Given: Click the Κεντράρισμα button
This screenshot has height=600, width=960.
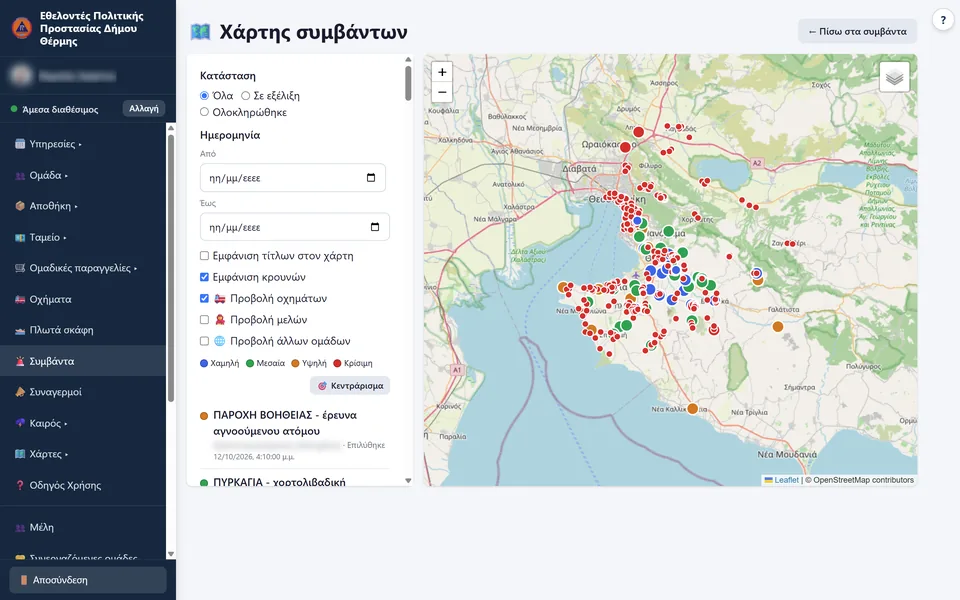Looking at the screenshot, I should (x=350, y=386).
